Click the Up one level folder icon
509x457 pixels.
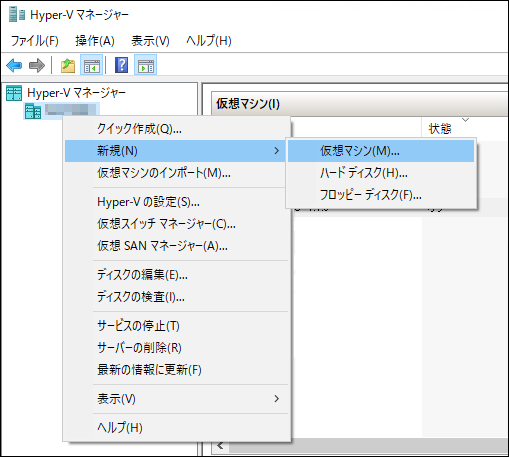(x=68, y=65)
